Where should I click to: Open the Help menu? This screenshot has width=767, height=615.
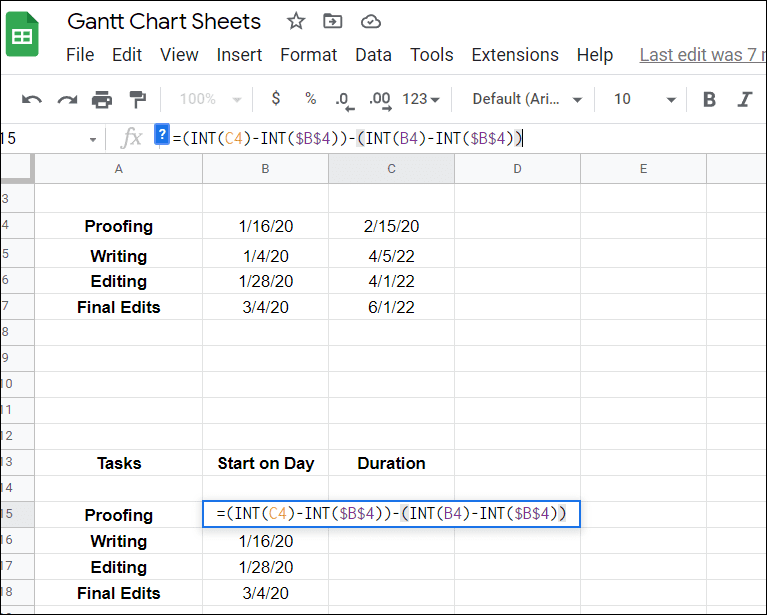tap(594, 55)
